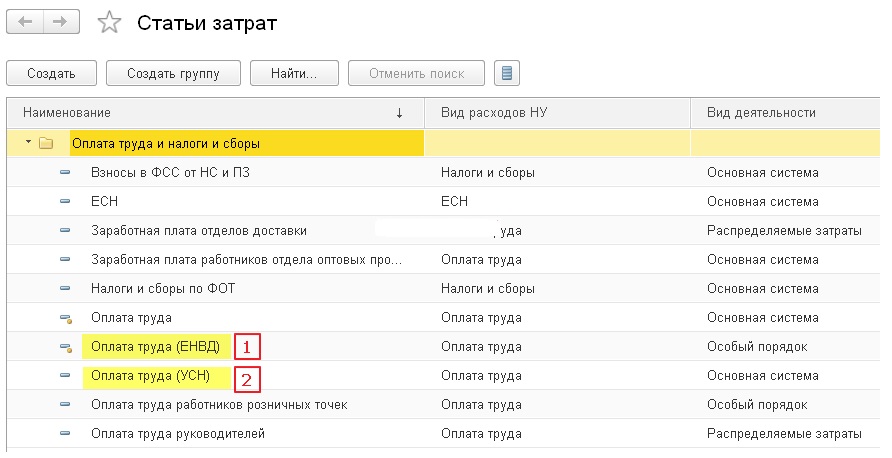Click item icon of Налоги и сборы по ФОТ

[x=65, y=288]
